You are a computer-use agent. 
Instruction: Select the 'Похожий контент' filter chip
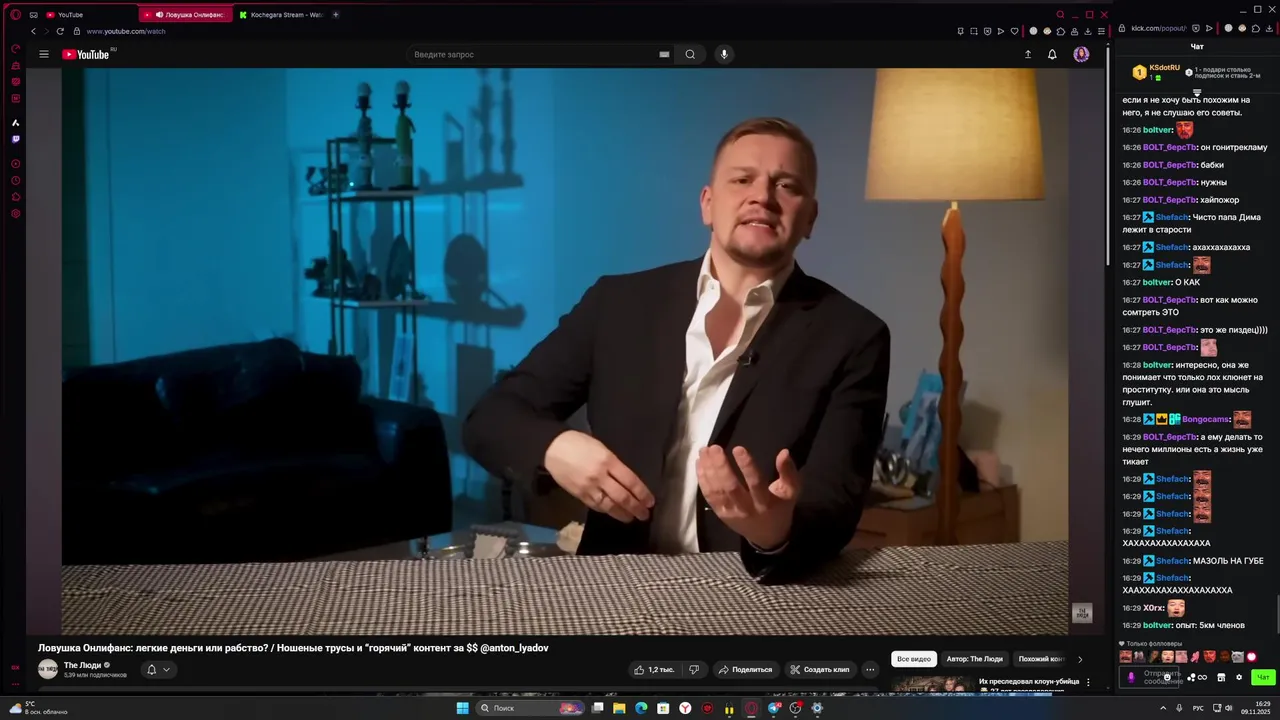click(x=1041, y=659)
